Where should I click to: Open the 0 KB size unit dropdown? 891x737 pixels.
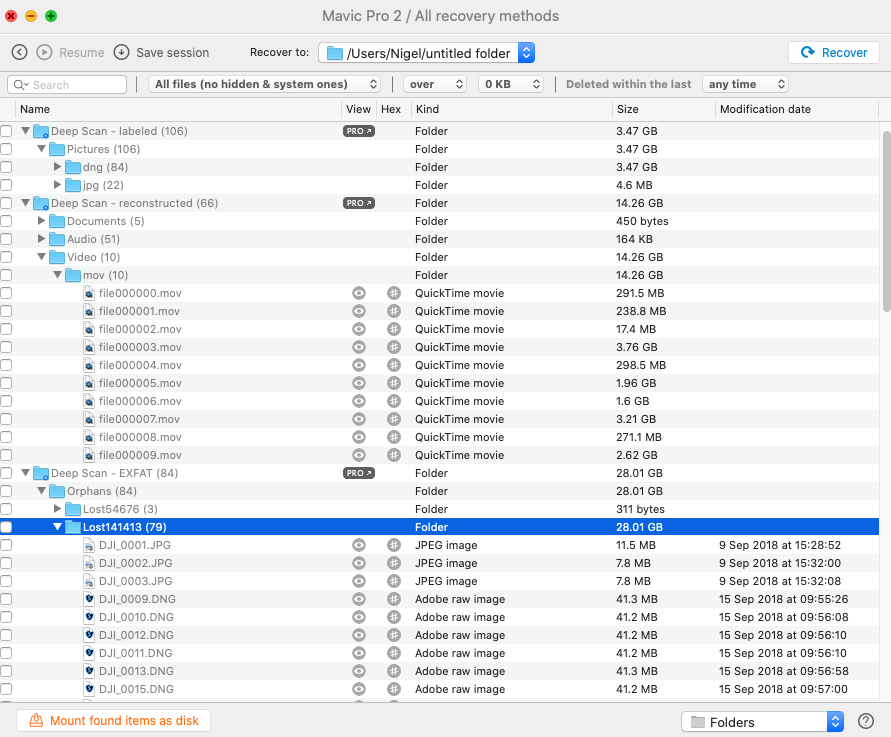[511, 84]
